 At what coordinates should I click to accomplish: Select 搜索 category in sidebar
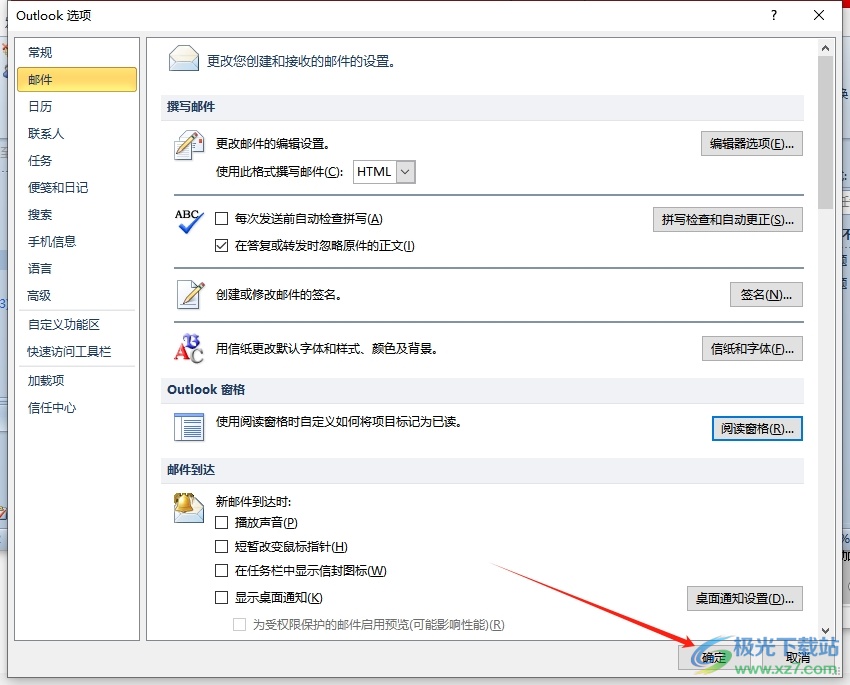coord(77,215)
